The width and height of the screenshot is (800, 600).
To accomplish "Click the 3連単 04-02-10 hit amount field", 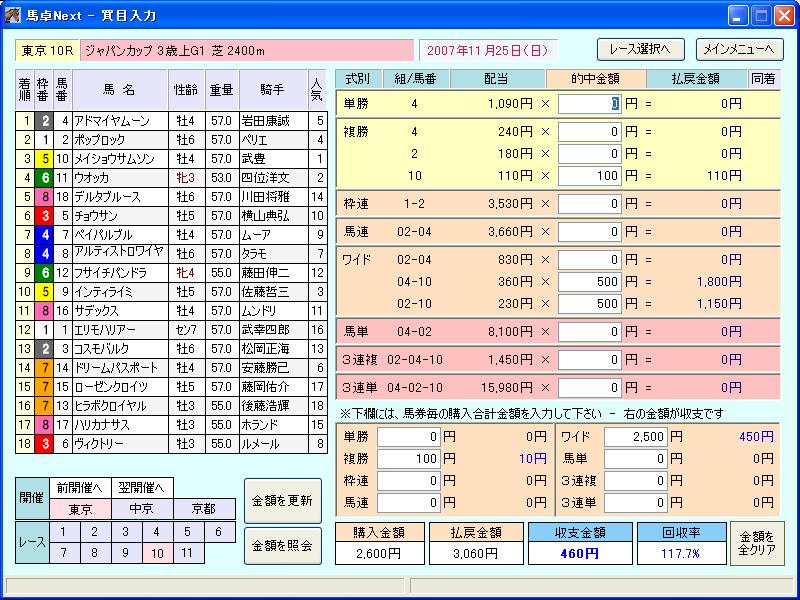I will pyautogui.click(x=589, y=387).
